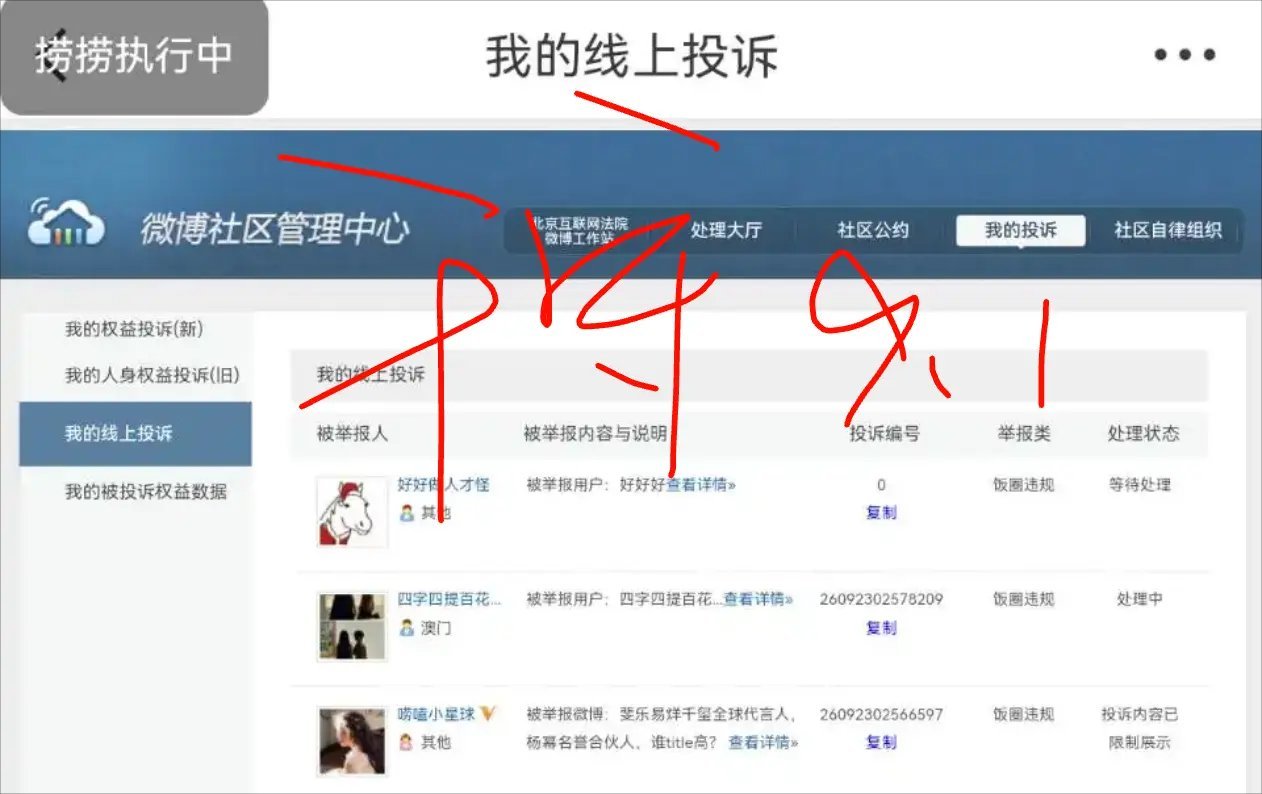Viewport: 1262px width, 794px height.
Task: Click 复制 under 26092302566597
Action: pyautogui.click(x=881, y=743)
